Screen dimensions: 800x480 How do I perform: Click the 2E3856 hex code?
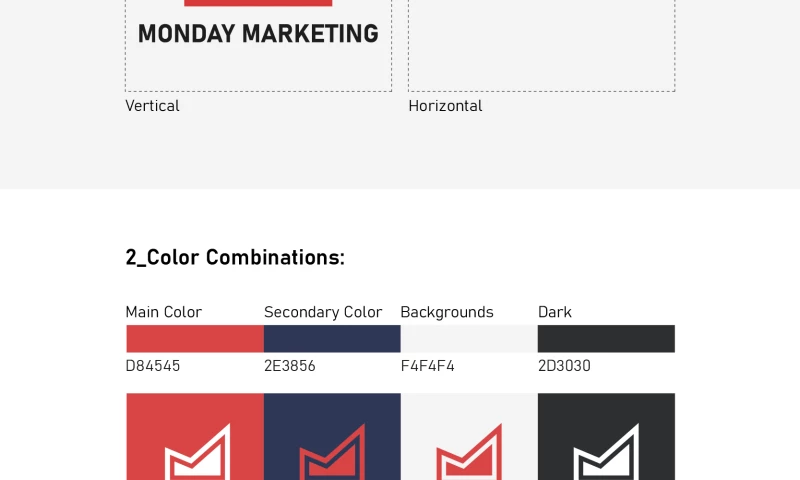[x=290, y=366]
